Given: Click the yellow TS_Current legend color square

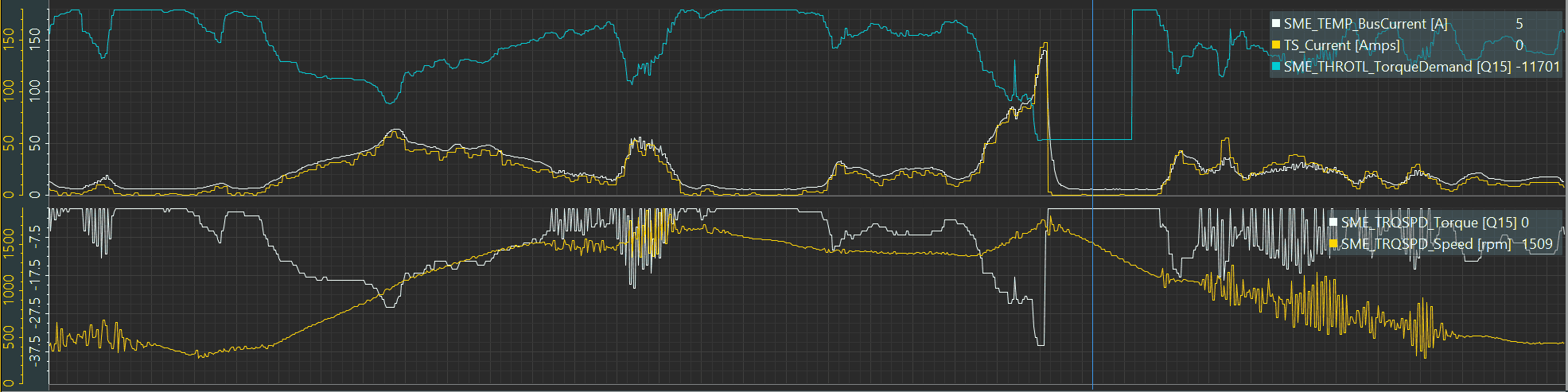Looking at the screenshot, I should point(1276,45).
